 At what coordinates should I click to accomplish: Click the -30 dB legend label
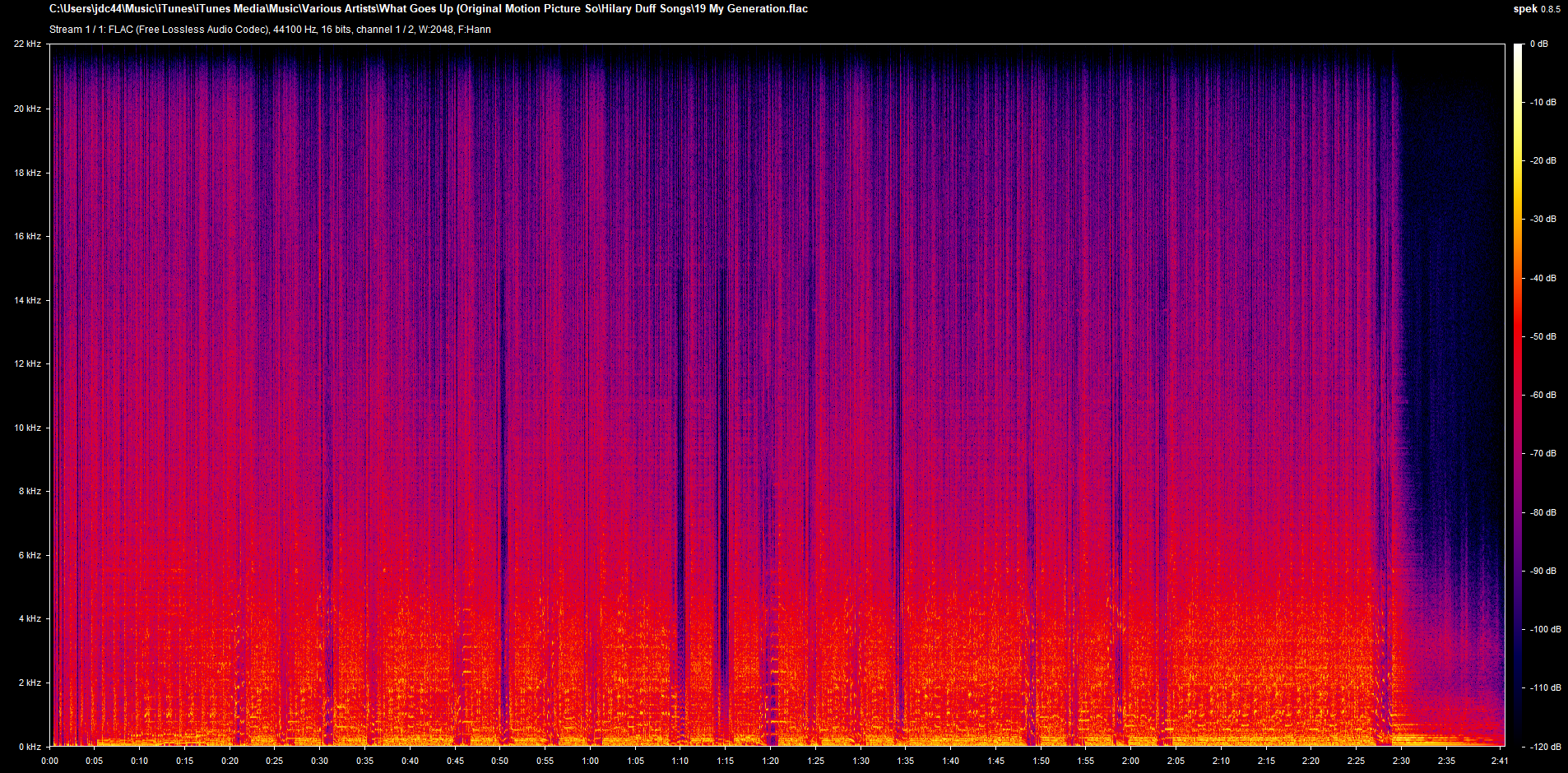[1543, 219]
